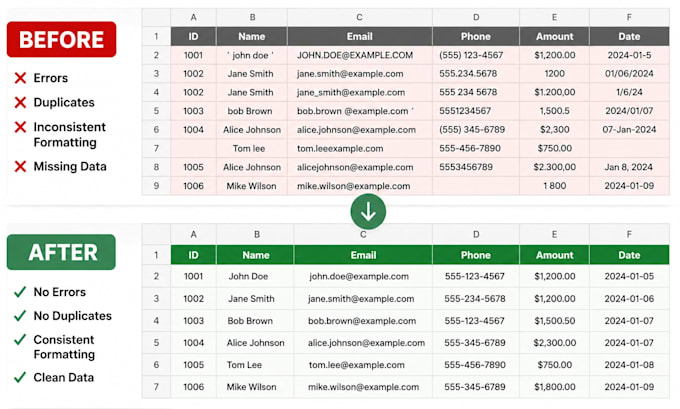Screen dimensions: 680x409
Task: Select the cell containing ' john doe '
Action: pos(252,56)
